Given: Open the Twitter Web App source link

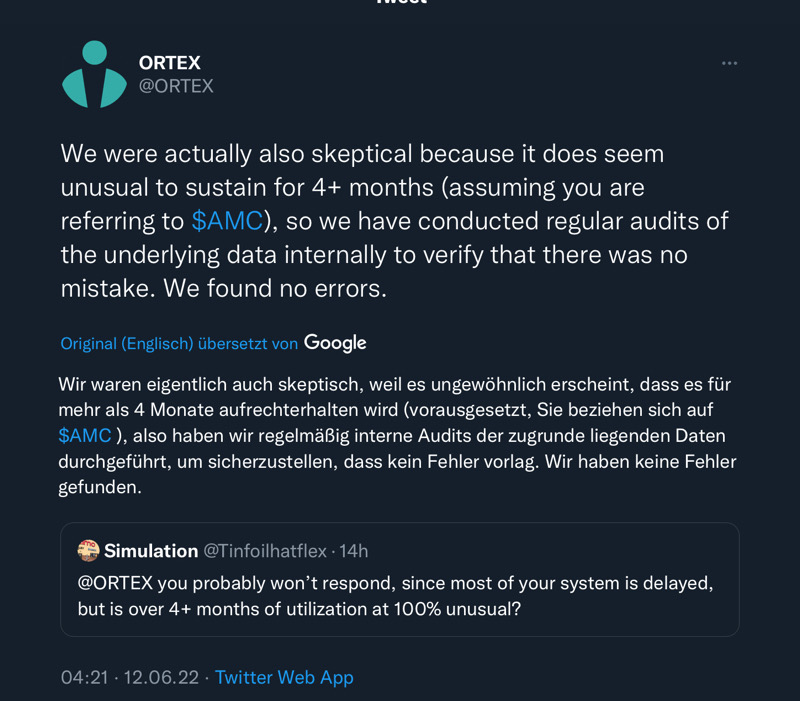Looking at the screenshot, I should [x=284, y=677].
